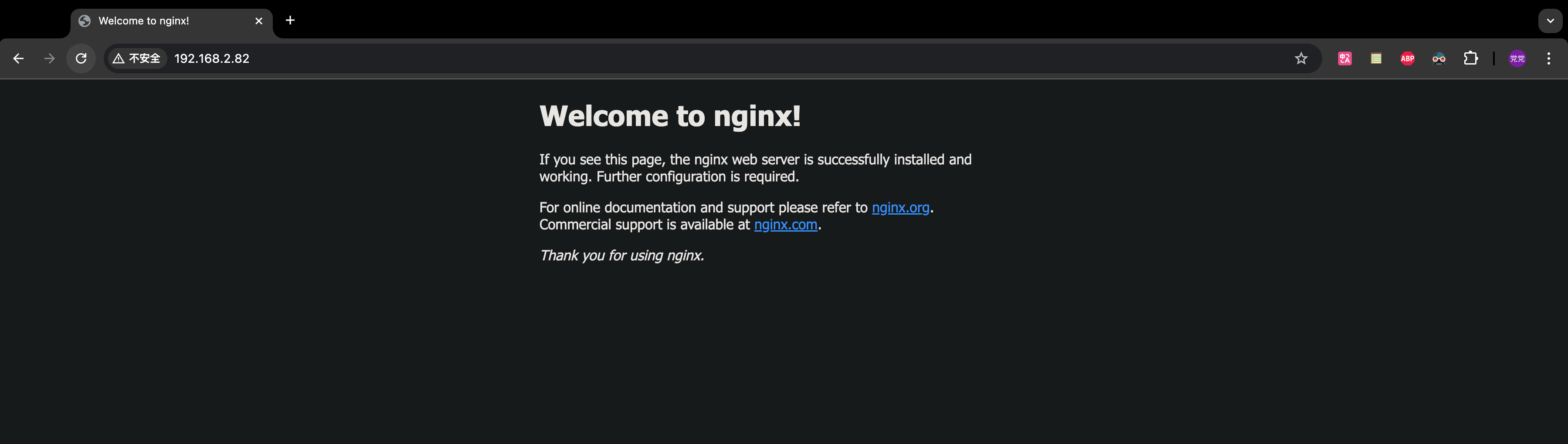The width and height of the screenshot is (1568, 444).
Task: Click the forward navigation arrow
Action: point(50,58)
